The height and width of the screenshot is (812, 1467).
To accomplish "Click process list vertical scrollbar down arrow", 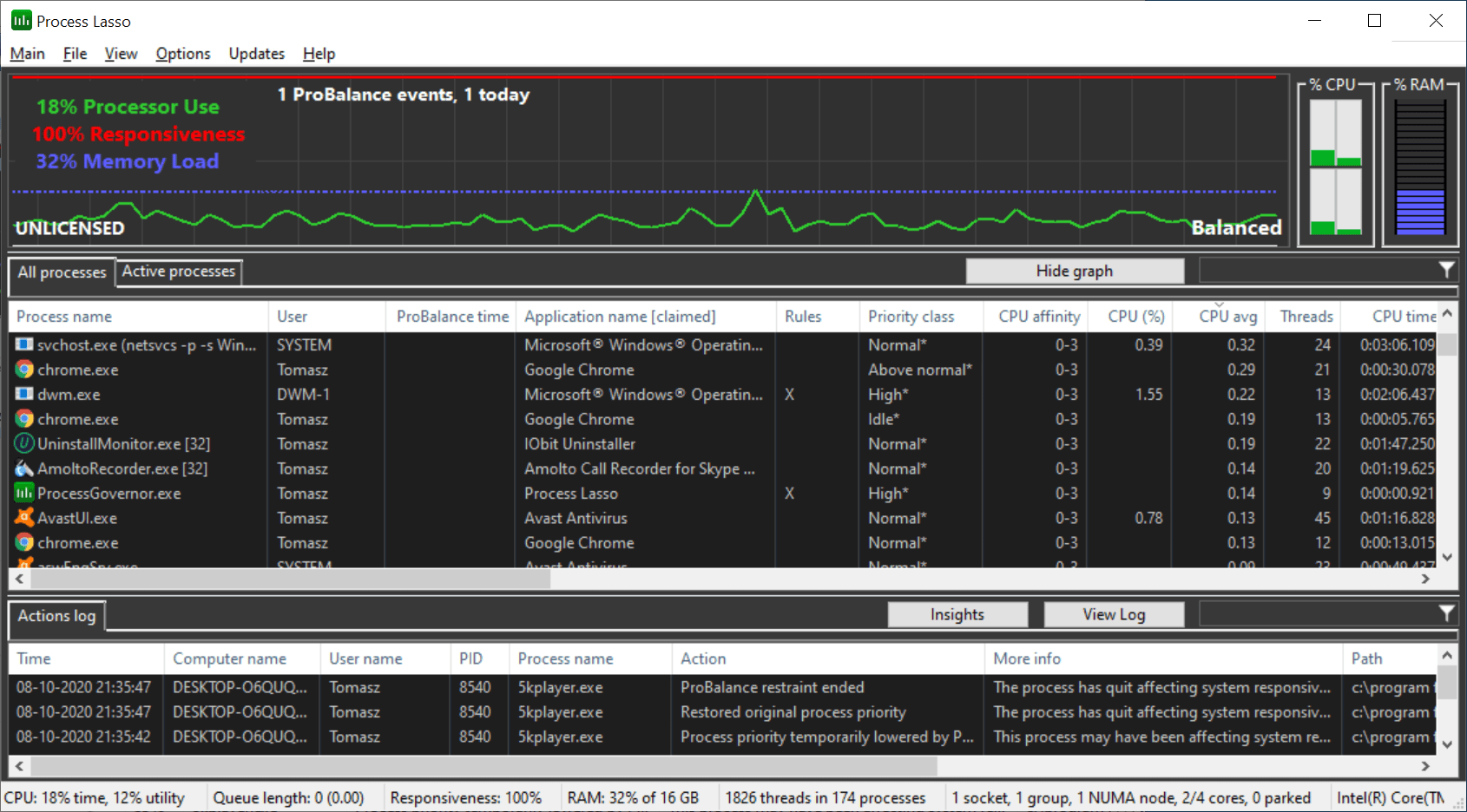I will 1446,557.
